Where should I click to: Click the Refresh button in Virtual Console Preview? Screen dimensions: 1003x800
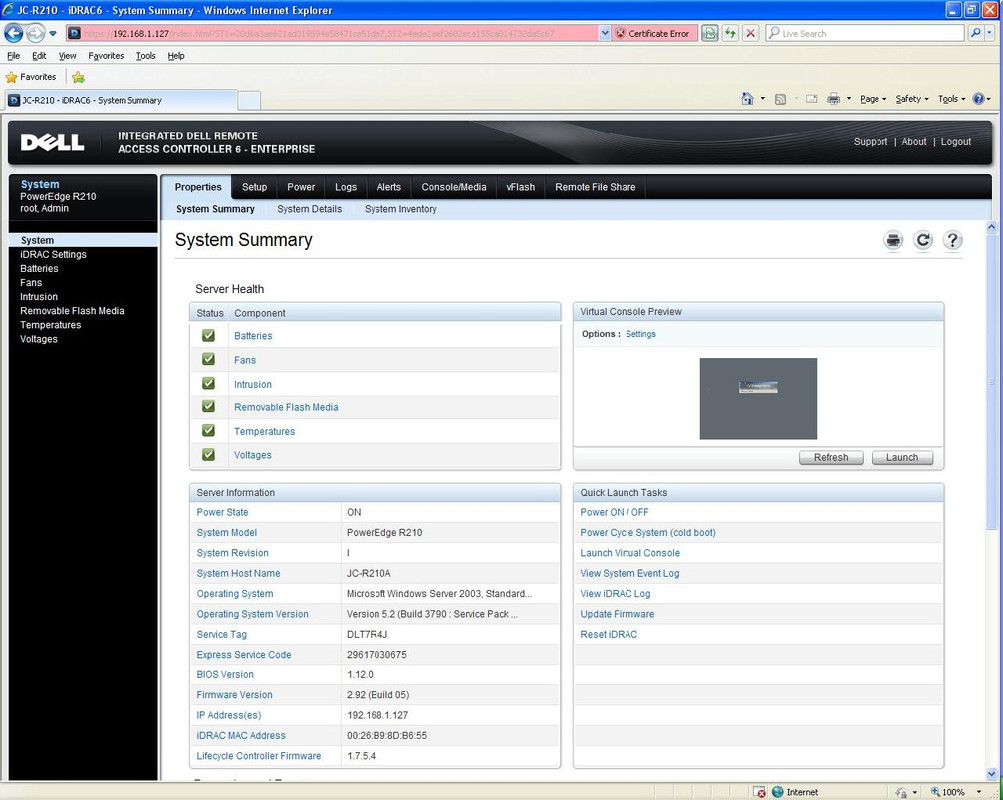pos(831,458)
